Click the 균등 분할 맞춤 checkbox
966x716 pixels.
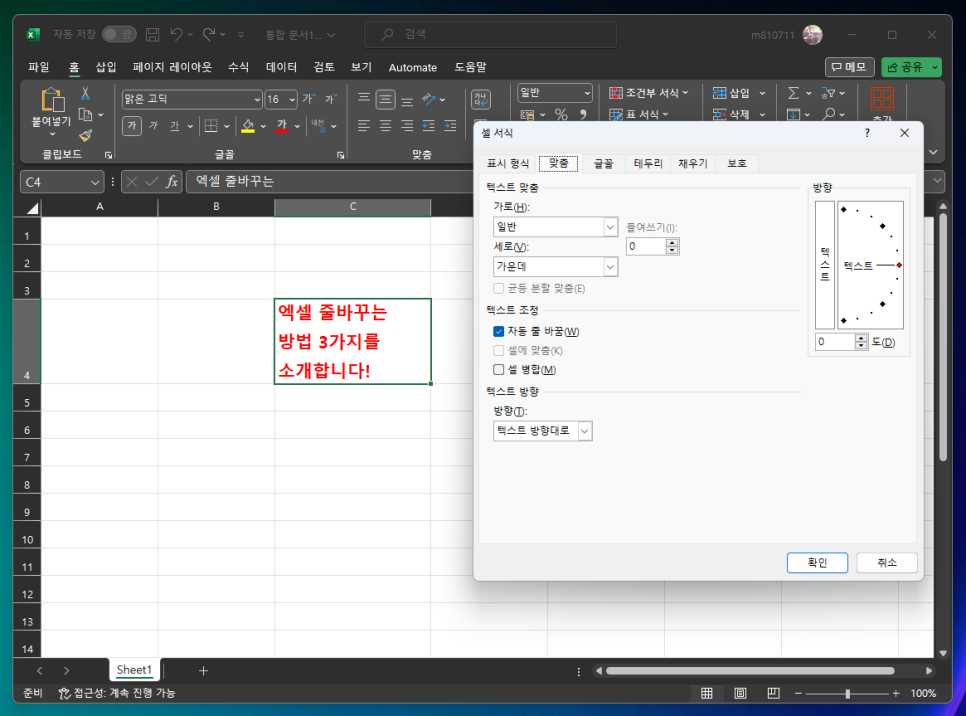[x=499, y=288]
